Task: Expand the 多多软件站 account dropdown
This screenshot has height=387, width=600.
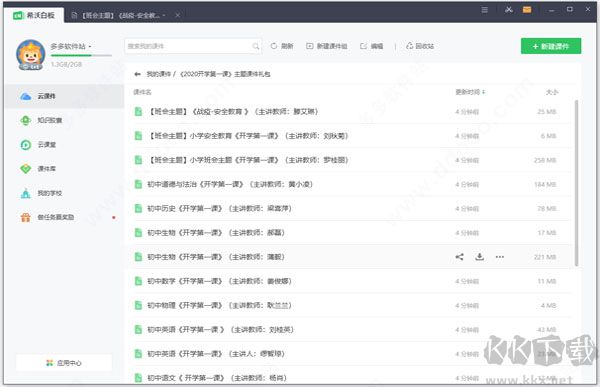Action: [x=90, y=46]
